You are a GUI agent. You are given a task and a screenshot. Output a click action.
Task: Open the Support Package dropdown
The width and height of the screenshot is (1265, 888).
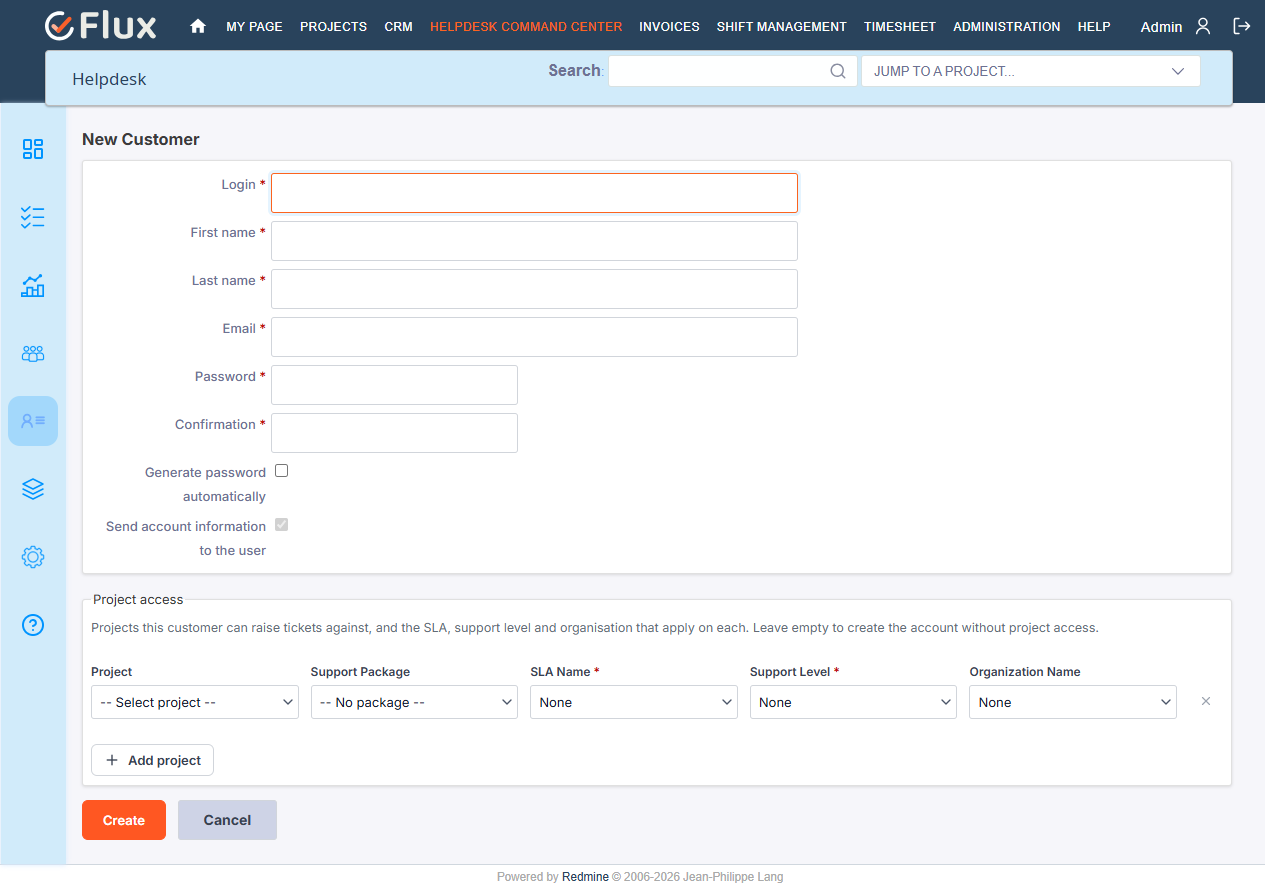pyautogui.click(x=414, y=702)
